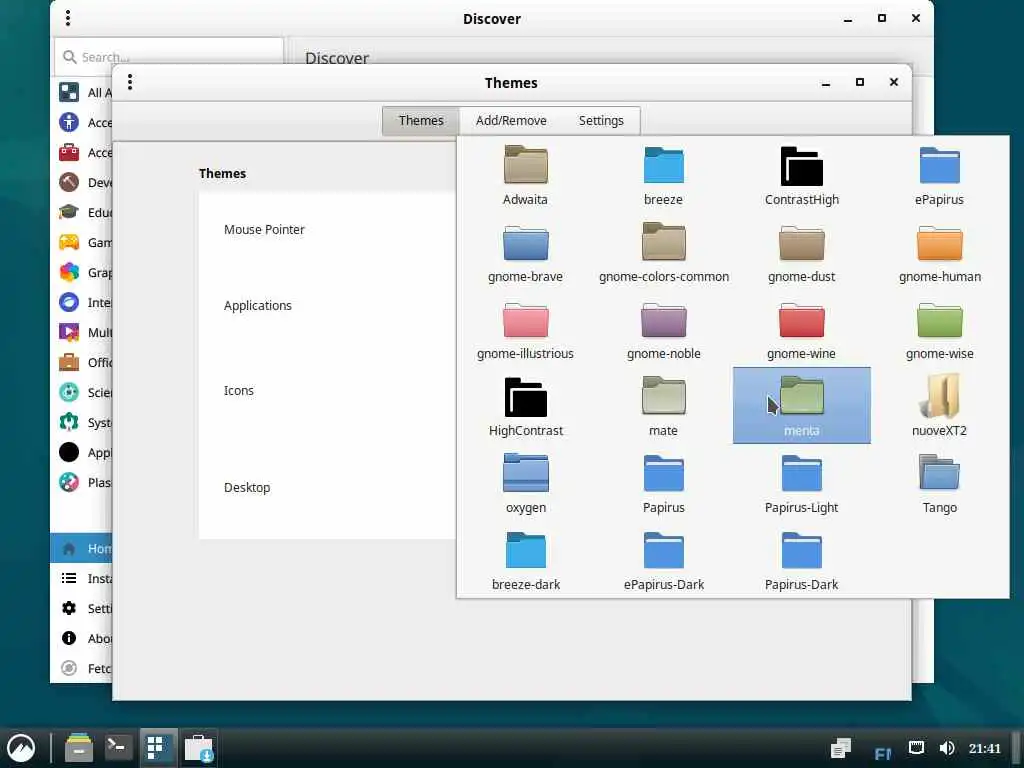The height and width of the screenshot is (768, 1024).
Task: Choose the Tango icon theme
Action: 939,483
